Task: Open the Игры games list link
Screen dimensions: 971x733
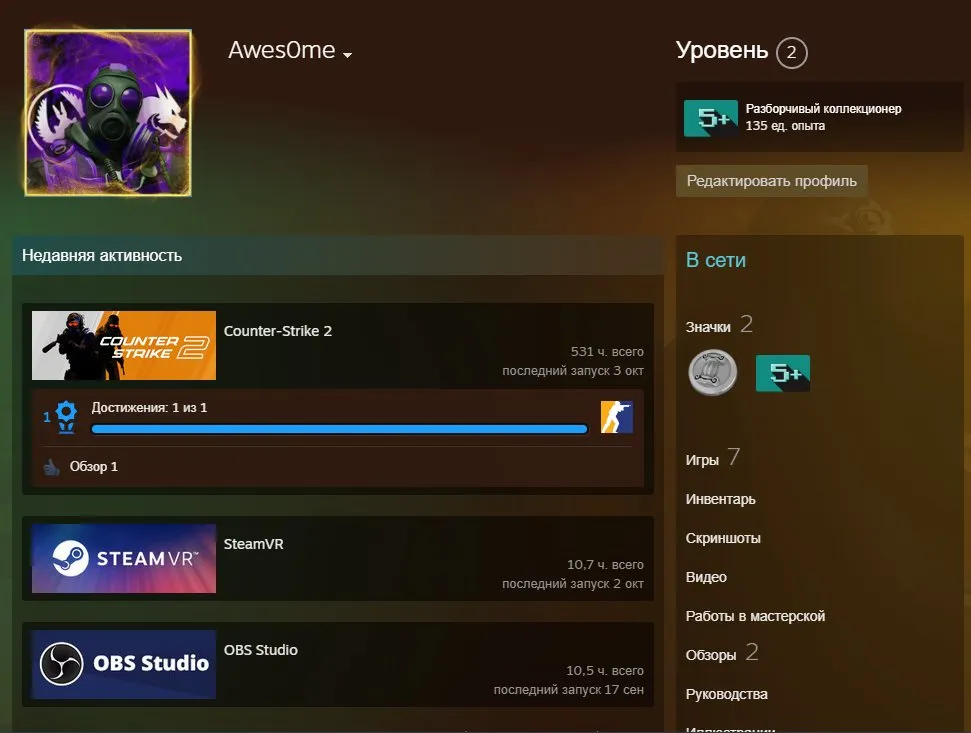Action: (702, 459)
